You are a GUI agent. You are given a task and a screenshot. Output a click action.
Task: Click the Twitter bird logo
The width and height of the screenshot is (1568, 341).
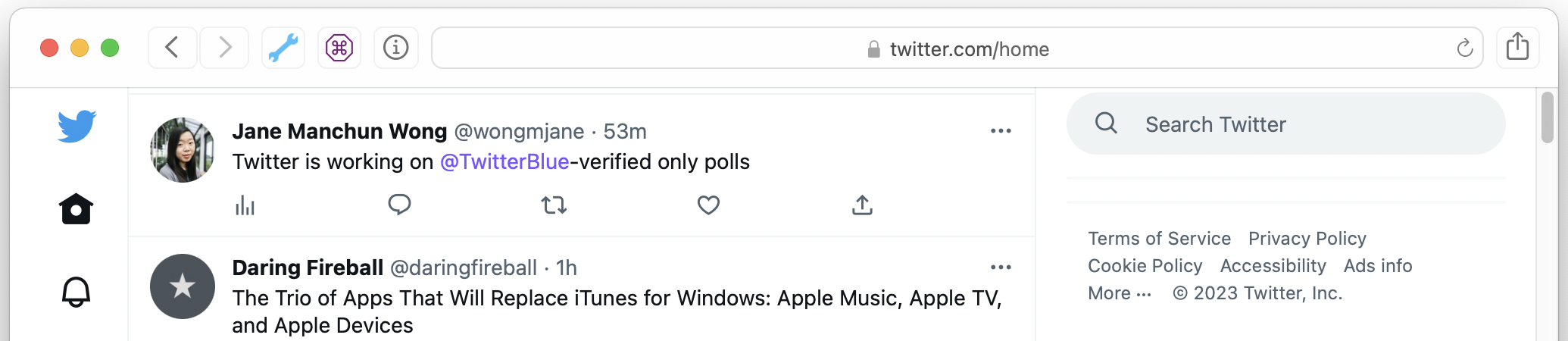(x=77, y=126)
